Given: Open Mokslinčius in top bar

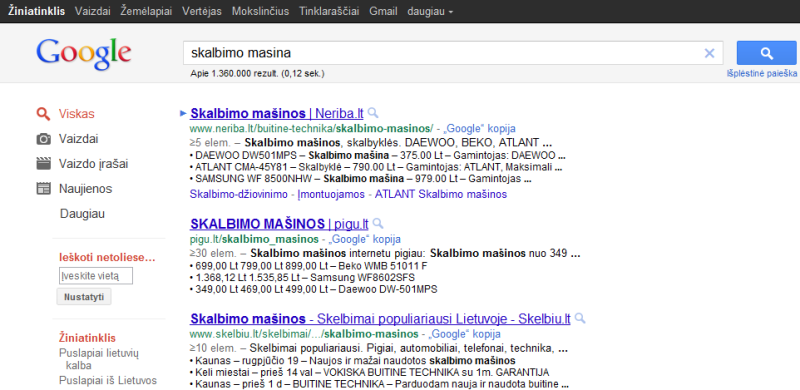Looking at the screenshot, I should coord(260,11).
